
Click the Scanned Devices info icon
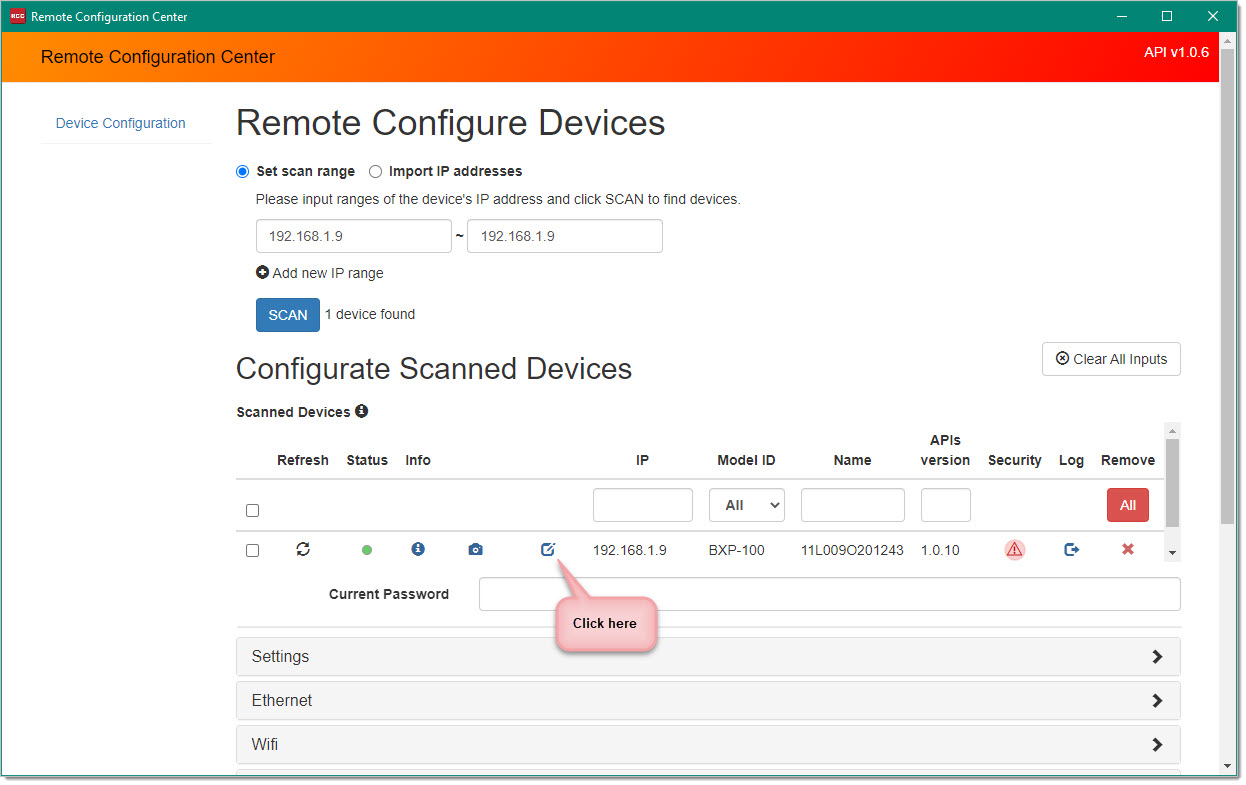click(x=362, y=411)
